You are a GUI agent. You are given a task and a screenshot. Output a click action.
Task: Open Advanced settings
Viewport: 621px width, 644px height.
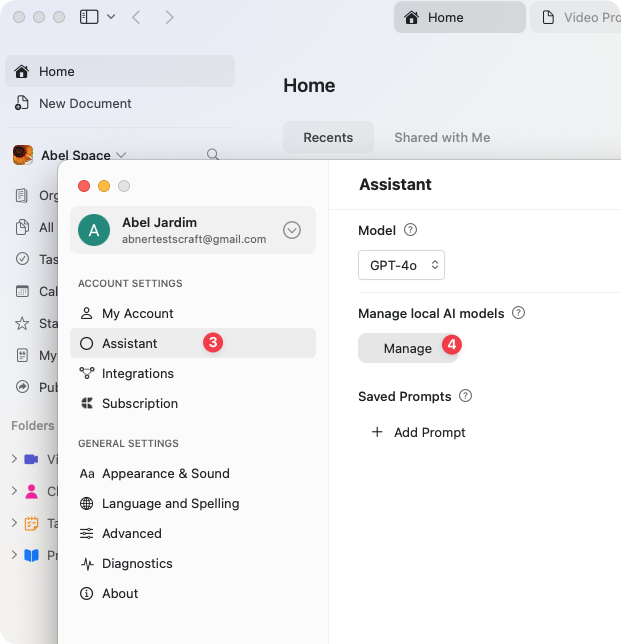click(x=193, y=533)
